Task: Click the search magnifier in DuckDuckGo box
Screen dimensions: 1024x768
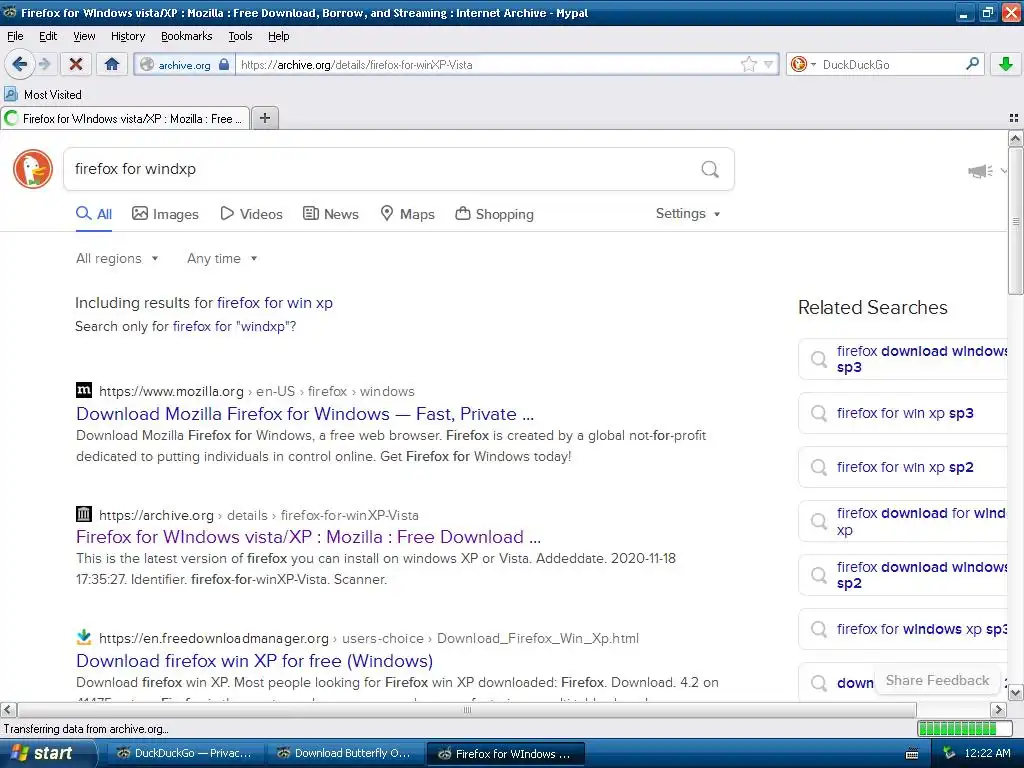Action: [x=710, y=169]
